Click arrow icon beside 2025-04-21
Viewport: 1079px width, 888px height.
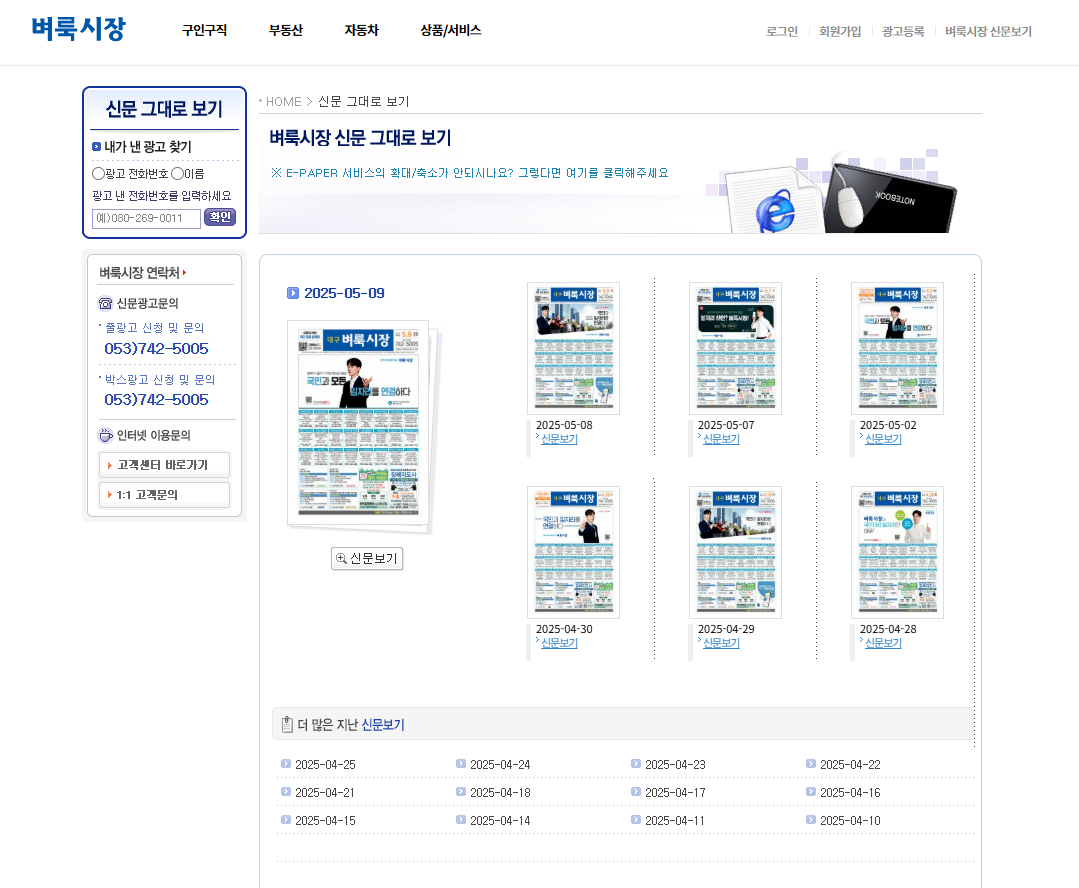(x=286, y=792)
